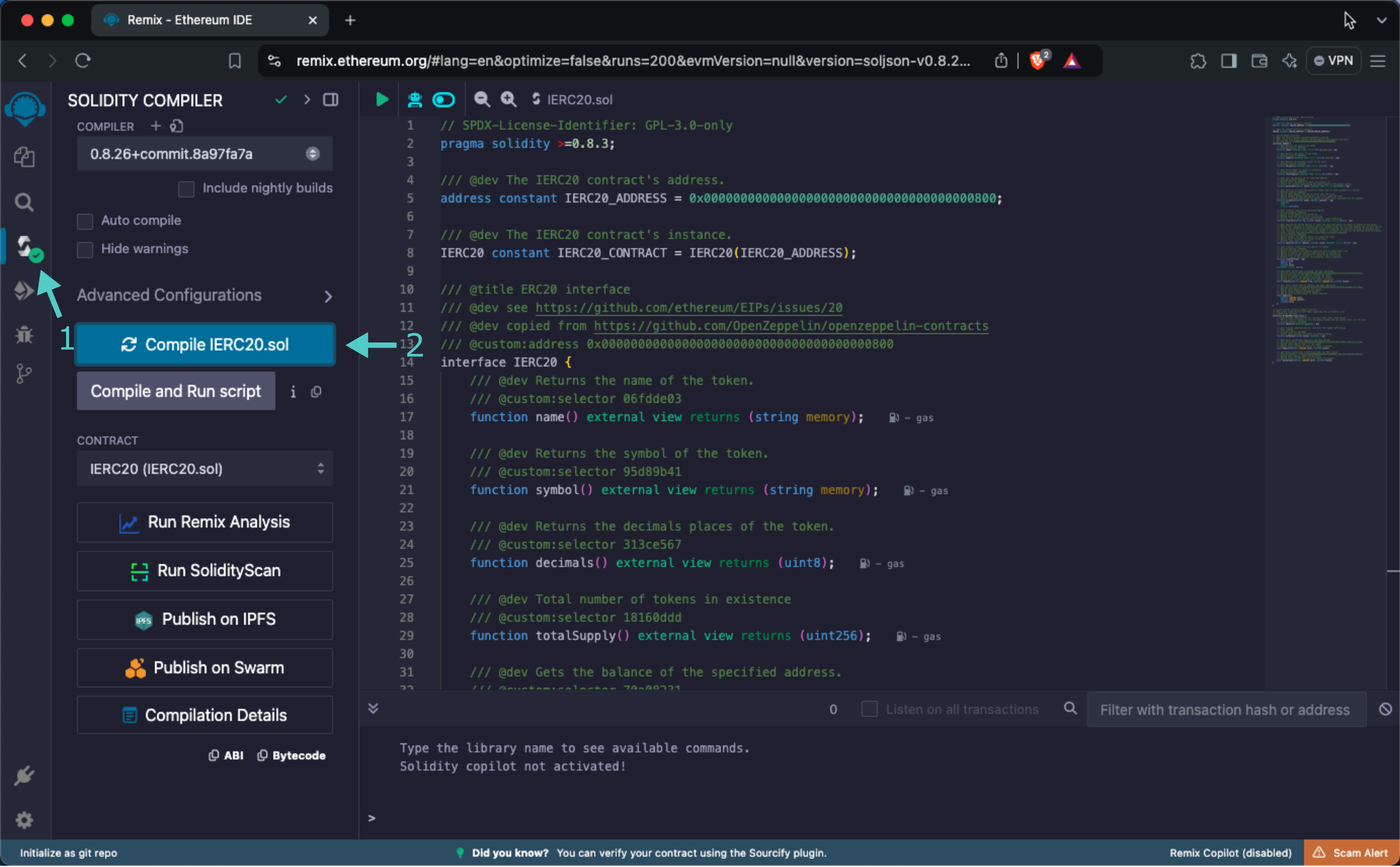
Task: Click Run Remix Analysis button
Action: pyautogui.click(x=204, y=522)
